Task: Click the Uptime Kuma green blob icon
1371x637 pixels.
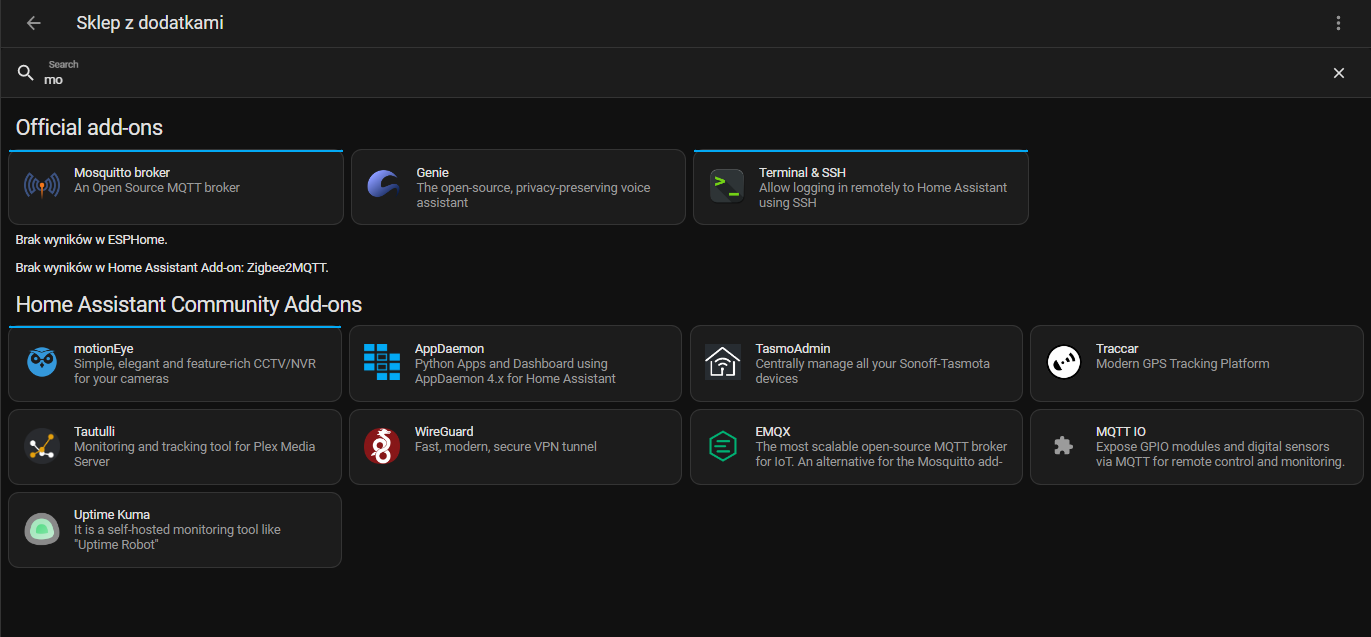Action: pyautogui.click(x=42, y=529)
